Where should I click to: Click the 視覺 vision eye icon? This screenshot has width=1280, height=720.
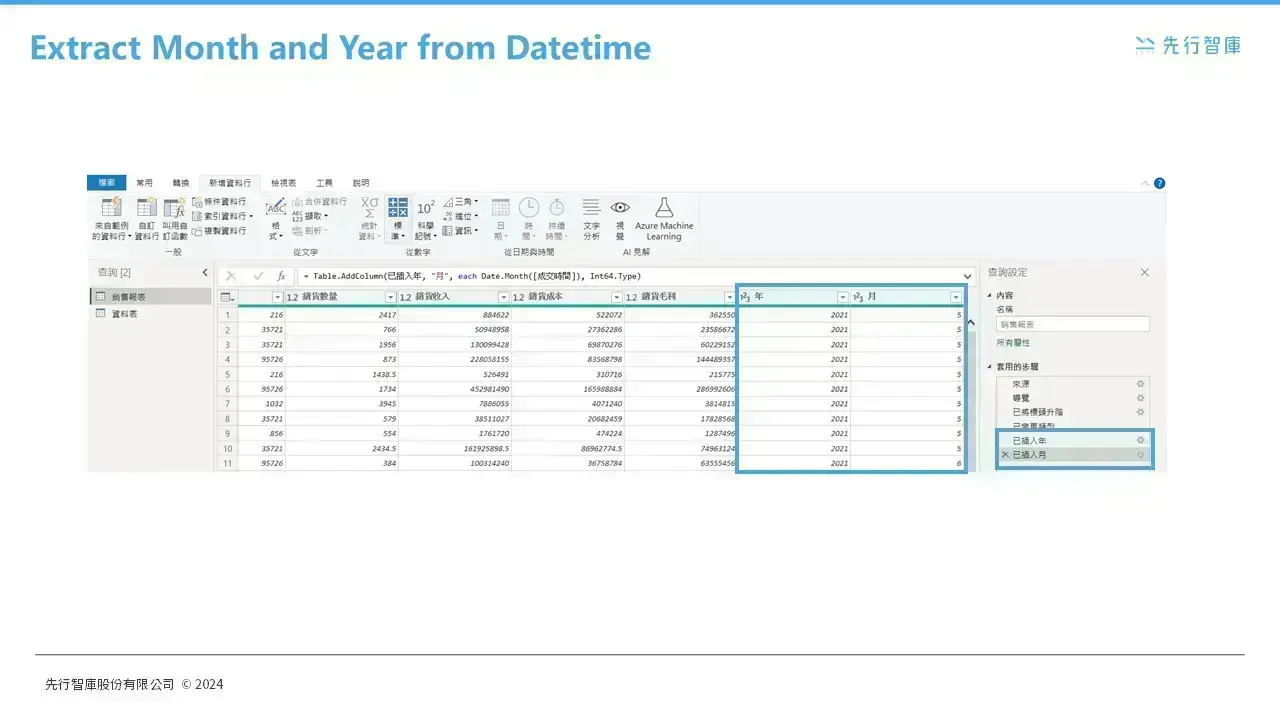[620, 207]
